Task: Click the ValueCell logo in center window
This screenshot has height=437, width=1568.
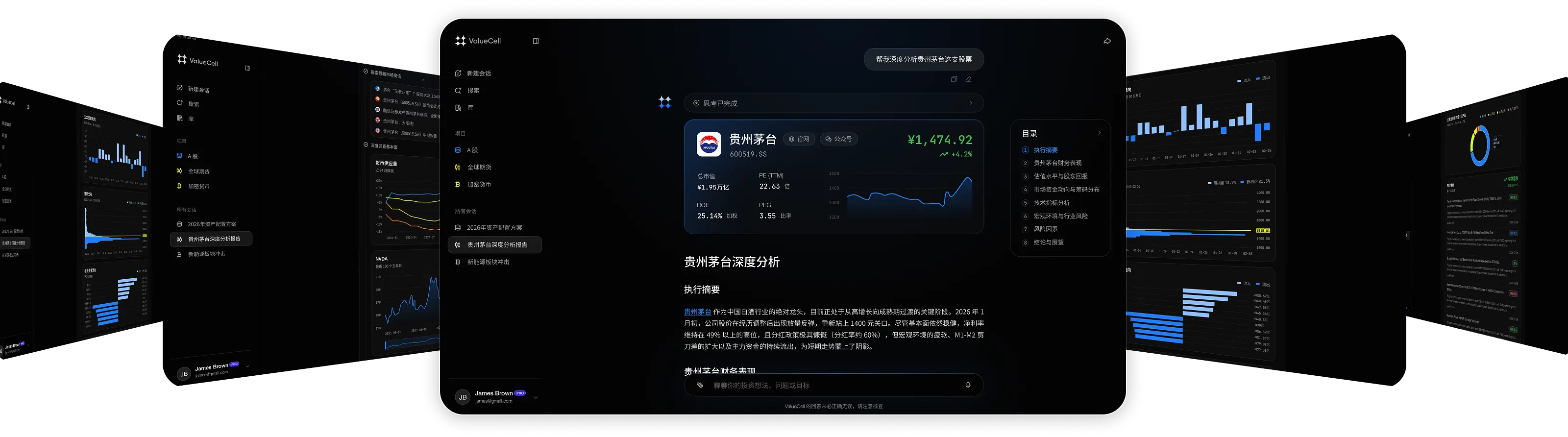Action: pyautogui.click(x=478, y=41)
